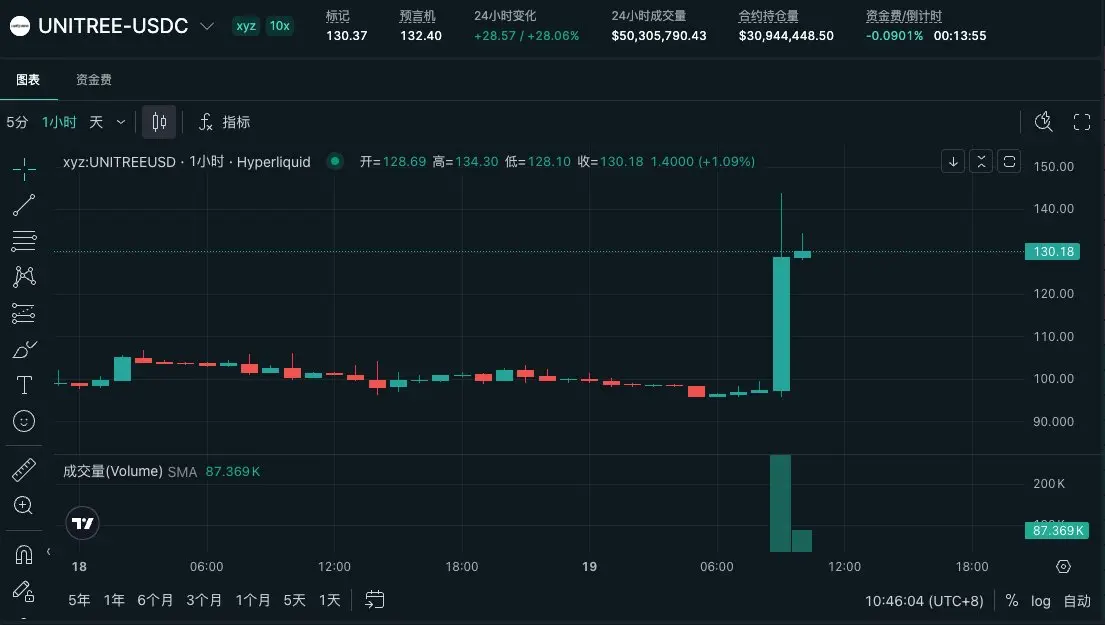Click the 24小时成交量 value $50,305,790.43
The width and height of the screenshot is (1105, 625).
point(659,35)
